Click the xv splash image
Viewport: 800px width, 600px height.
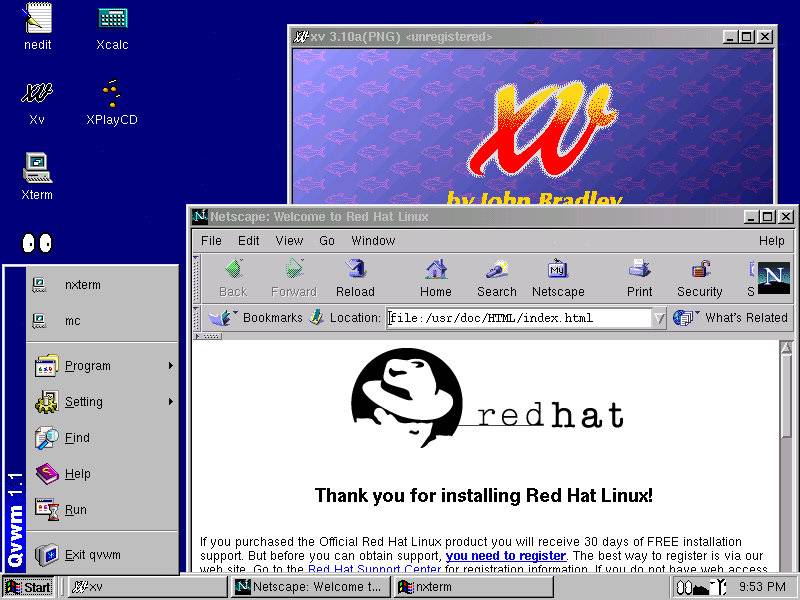(533, 127)
